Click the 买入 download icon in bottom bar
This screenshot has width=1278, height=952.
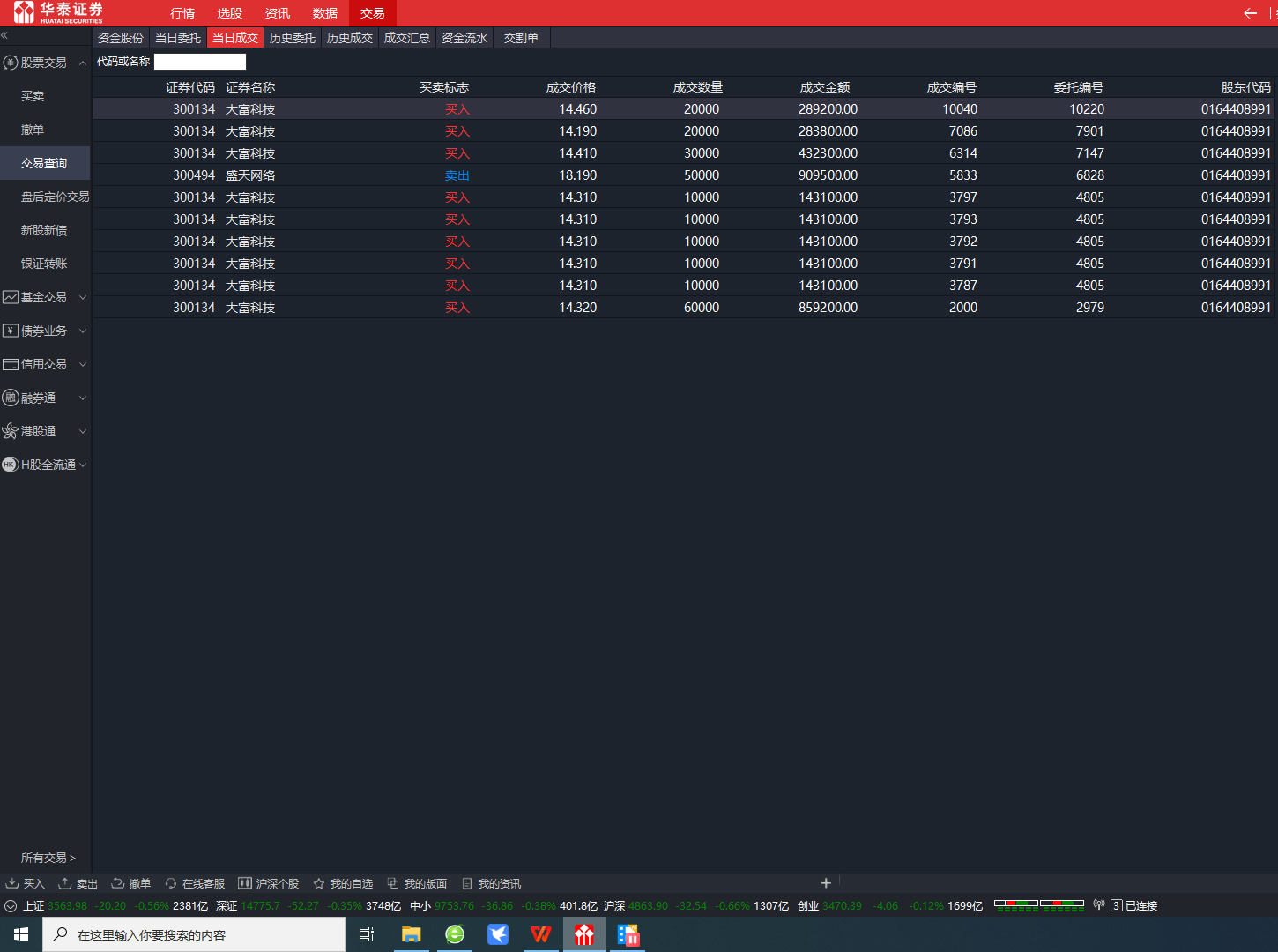tap(12, 883)
